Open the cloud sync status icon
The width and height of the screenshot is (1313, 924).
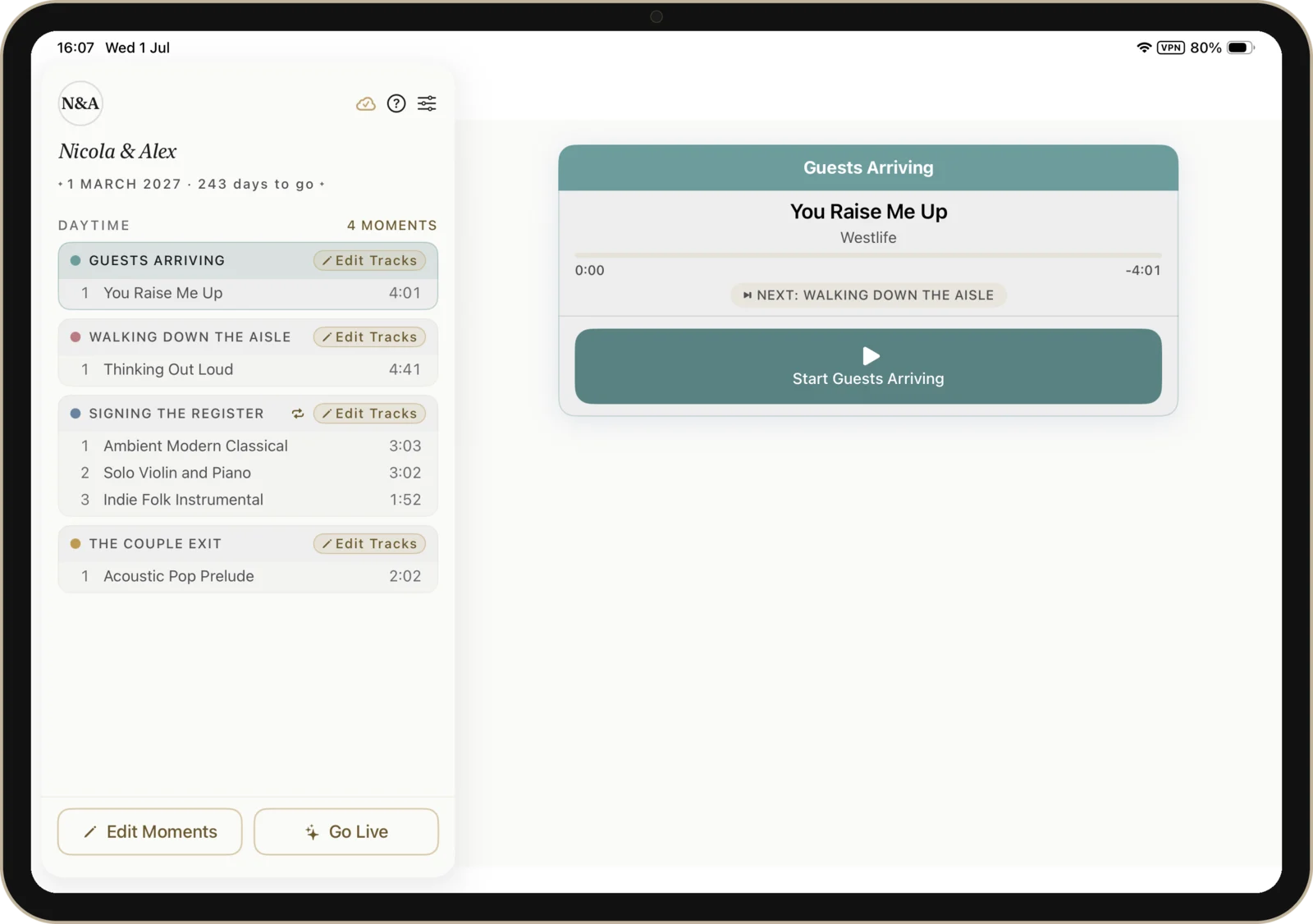pyautogui.click(x=366, y=103)
